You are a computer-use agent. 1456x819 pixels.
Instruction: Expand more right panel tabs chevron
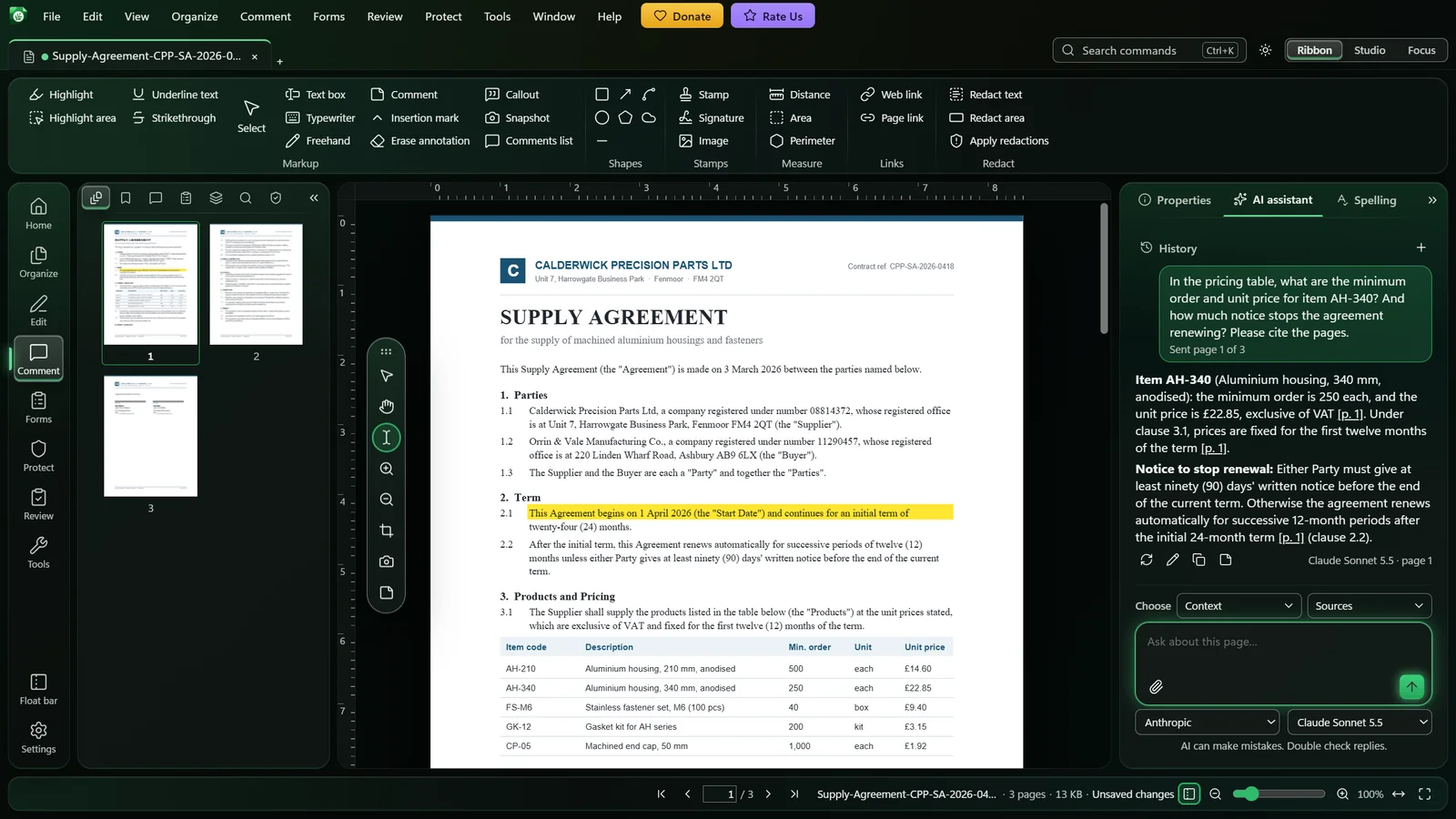(x=1432, y=200)
